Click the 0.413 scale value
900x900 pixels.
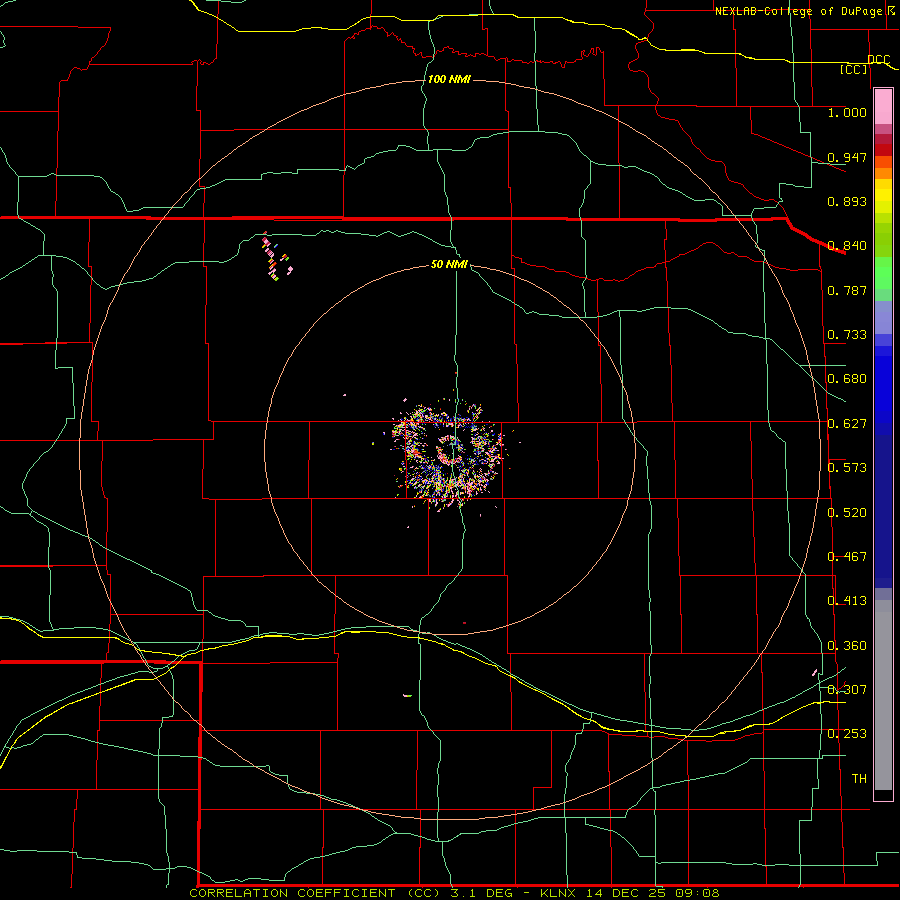pos(847,601)
